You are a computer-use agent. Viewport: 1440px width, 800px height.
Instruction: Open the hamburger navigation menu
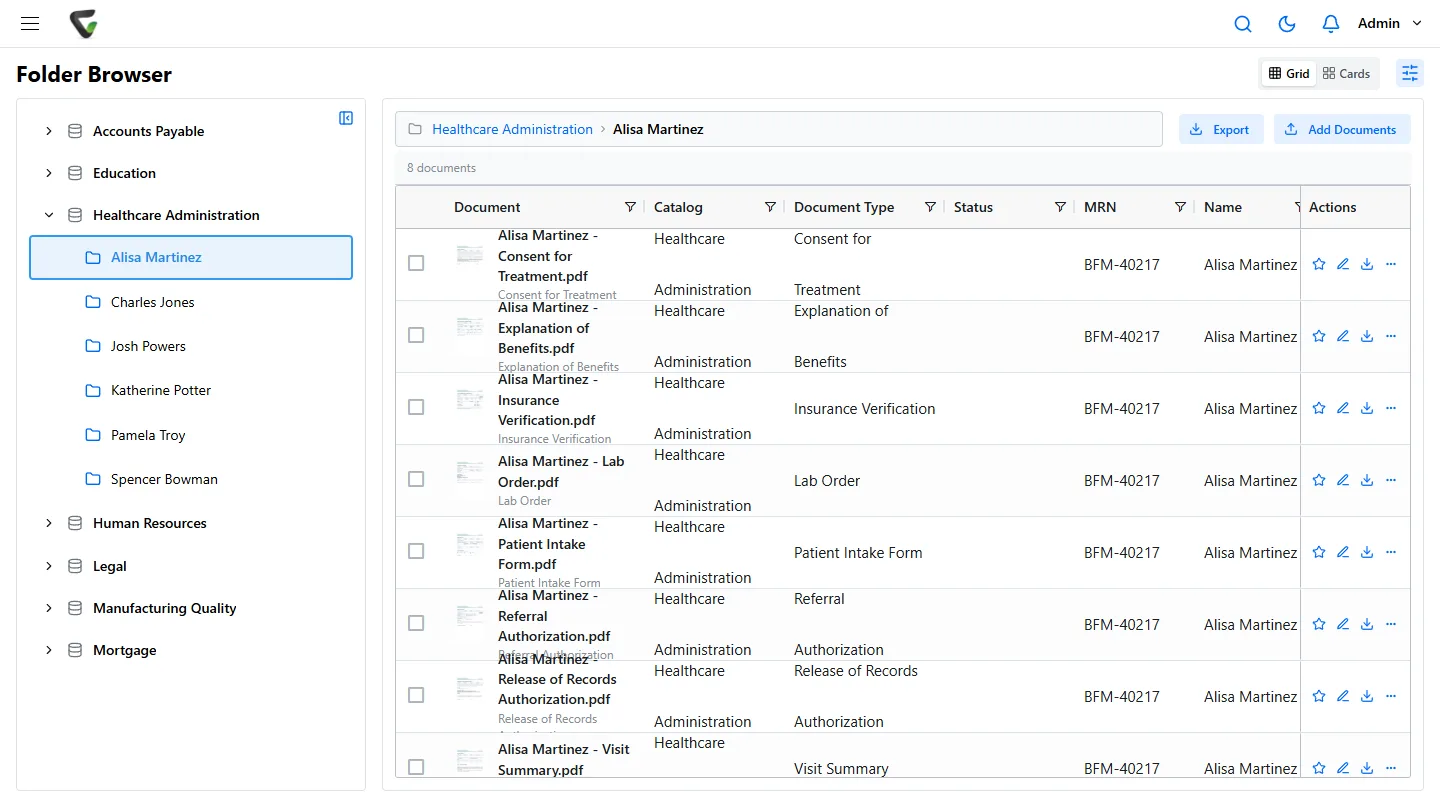[x=30, y=24]
